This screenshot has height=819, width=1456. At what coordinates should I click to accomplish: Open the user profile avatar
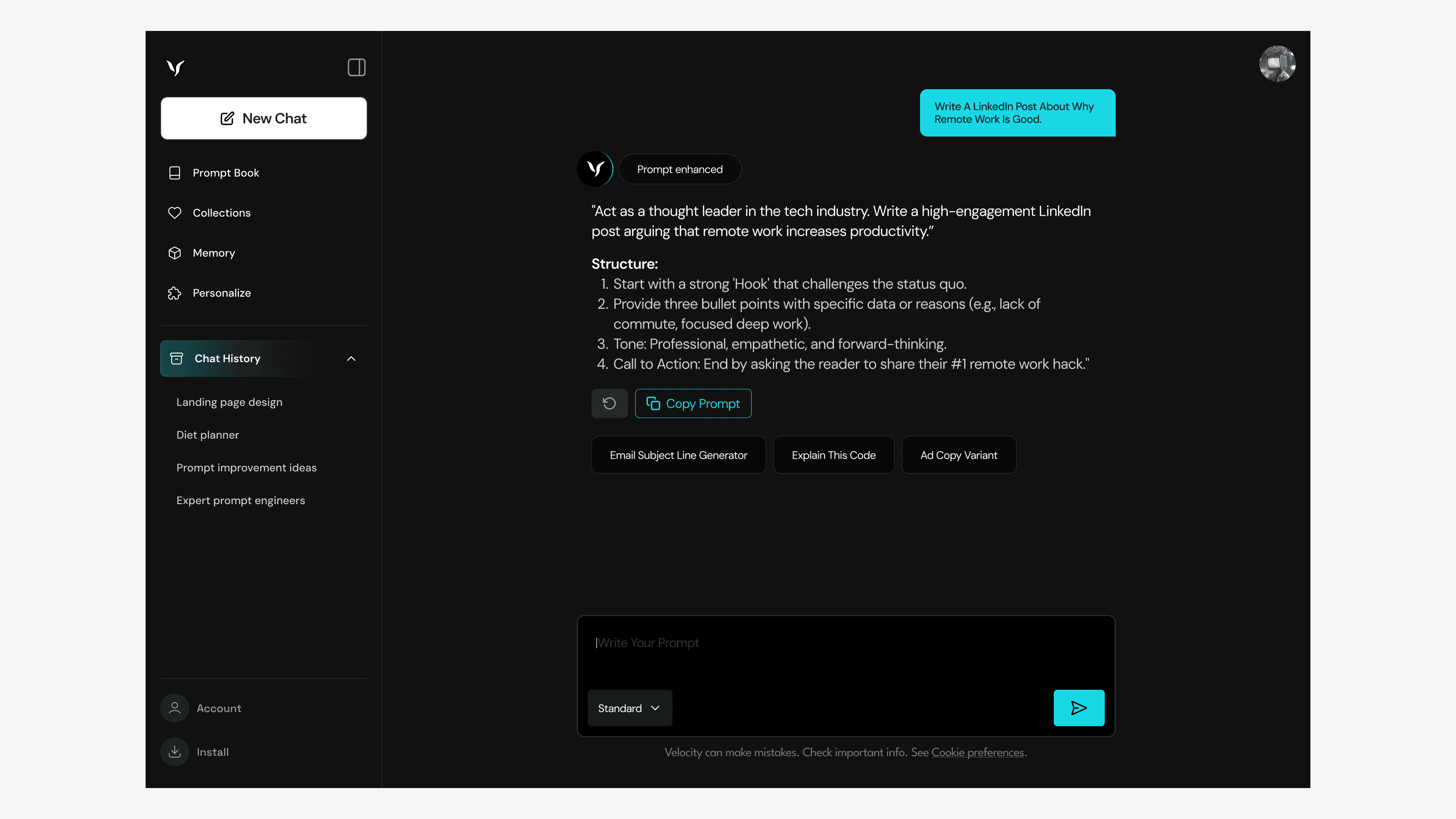coord(1276,64)
